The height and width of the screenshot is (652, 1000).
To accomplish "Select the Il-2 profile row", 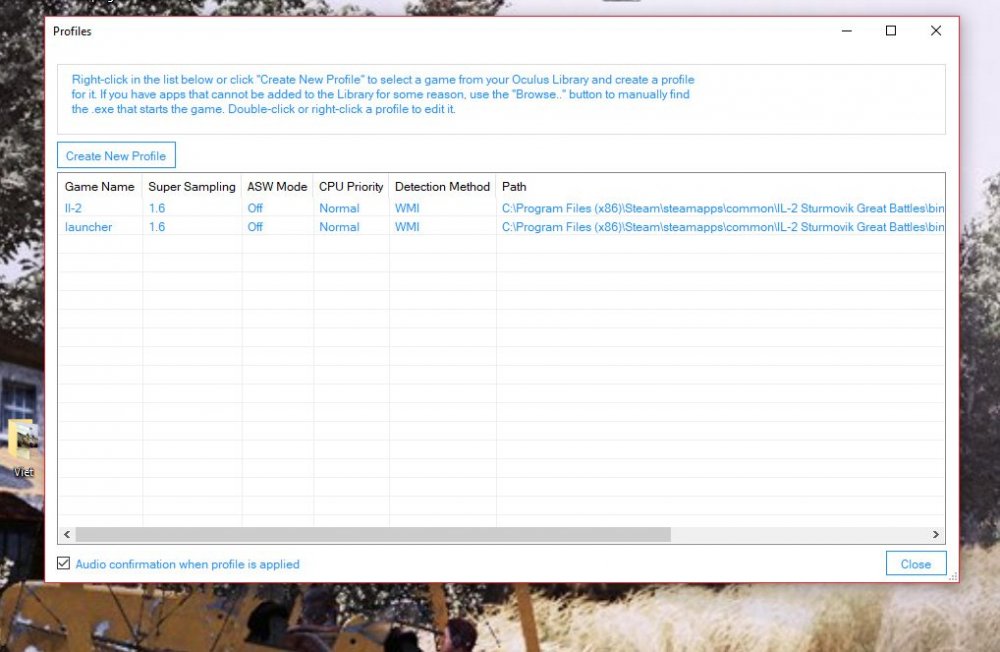I will 501,208.
